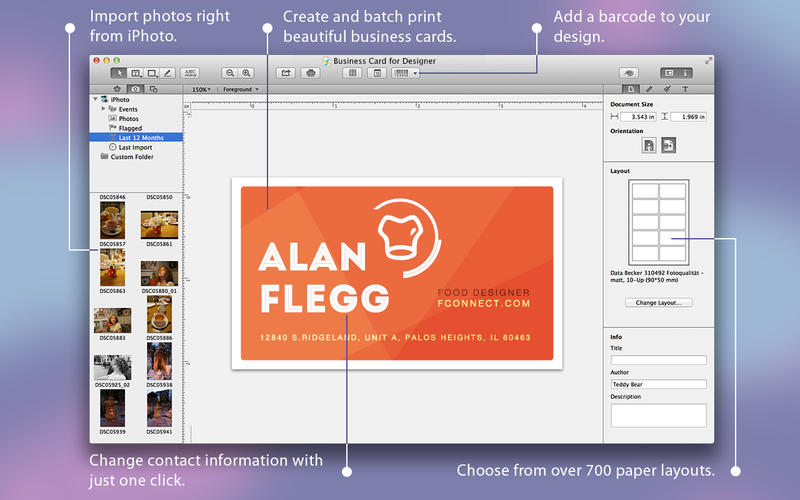
Task: Click the calendar toolbar icon
Action: (377, 73)
